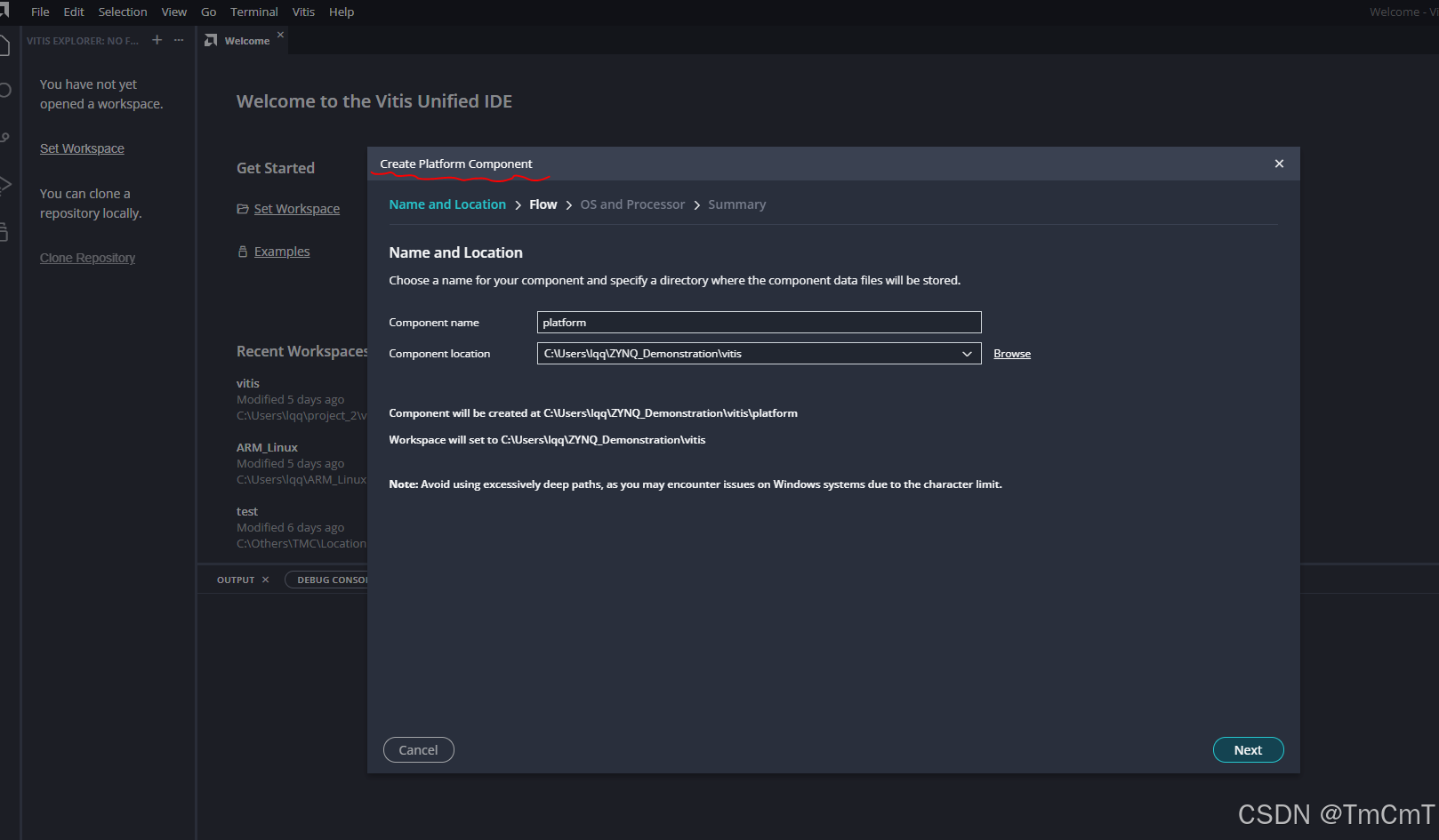
Task: Click the plus icon in Vitis Explorer header
Action: tap(157, 40)
